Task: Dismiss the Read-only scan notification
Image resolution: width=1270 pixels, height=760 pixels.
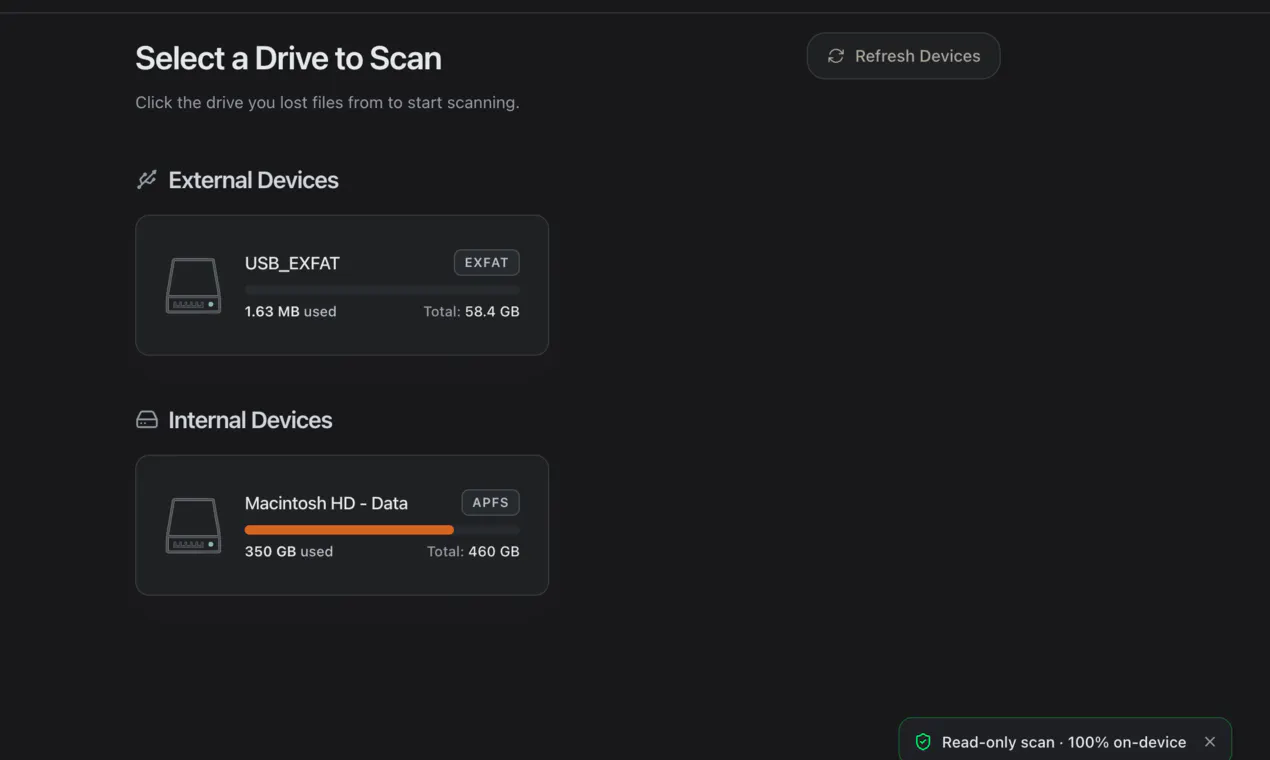Action: point(1210,742)
